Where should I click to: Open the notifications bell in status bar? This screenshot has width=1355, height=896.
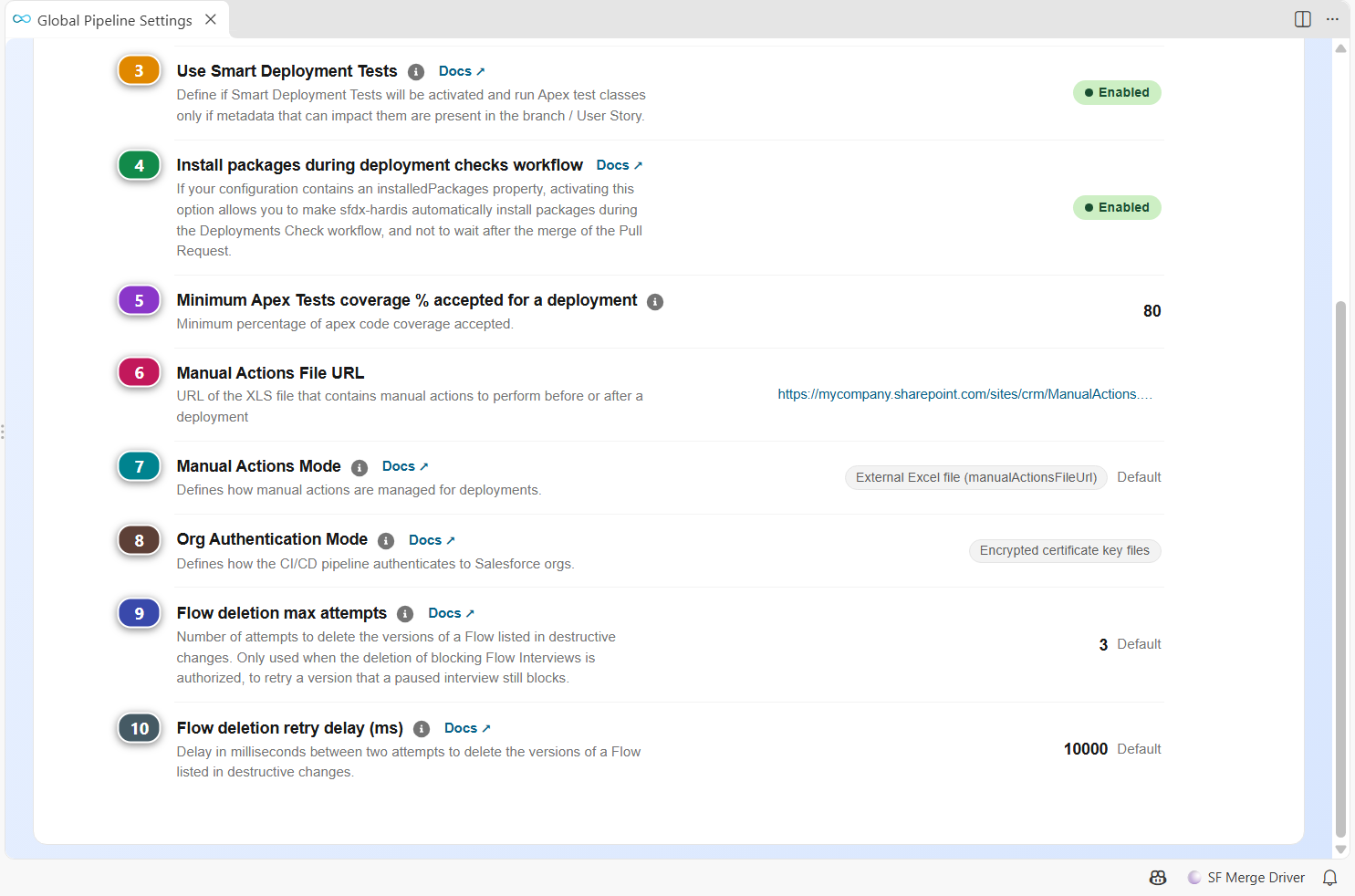pyautogui.click(x=1330, y=878)
